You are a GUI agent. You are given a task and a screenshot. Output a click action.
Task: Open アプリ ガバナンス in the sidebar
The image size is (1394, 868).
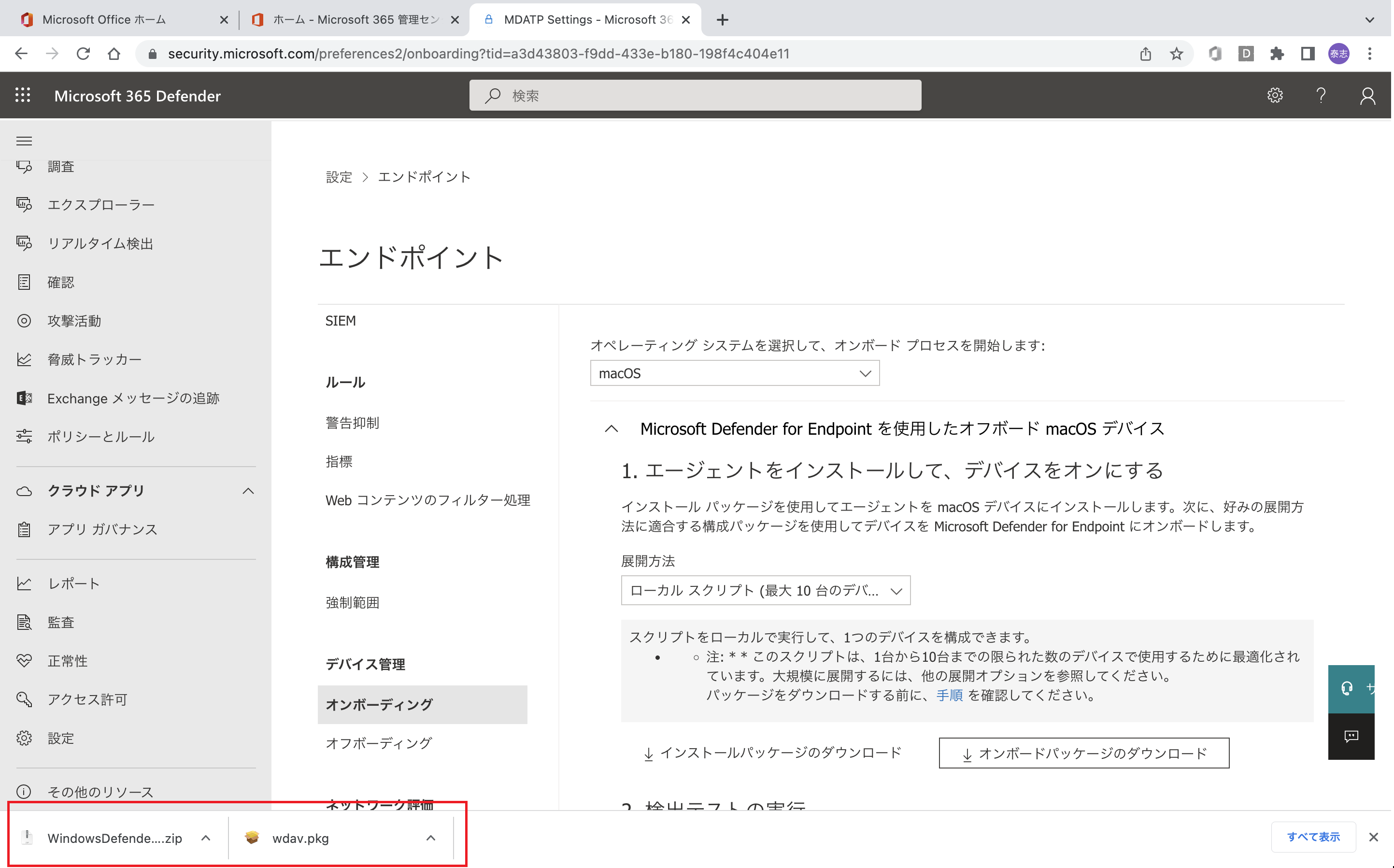103,529
